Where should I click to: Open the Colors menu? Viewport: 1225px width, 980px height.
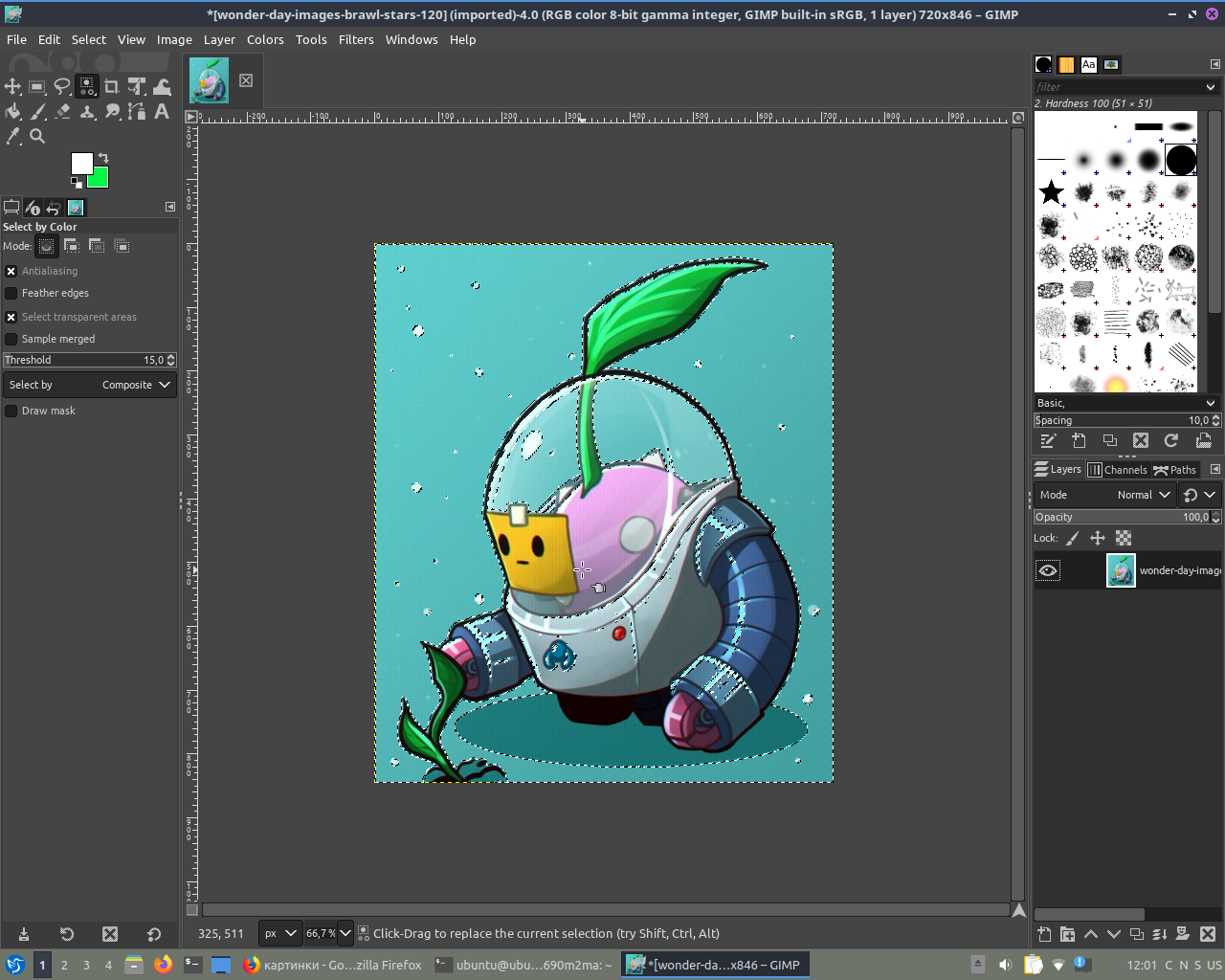(x=265, y=39)
